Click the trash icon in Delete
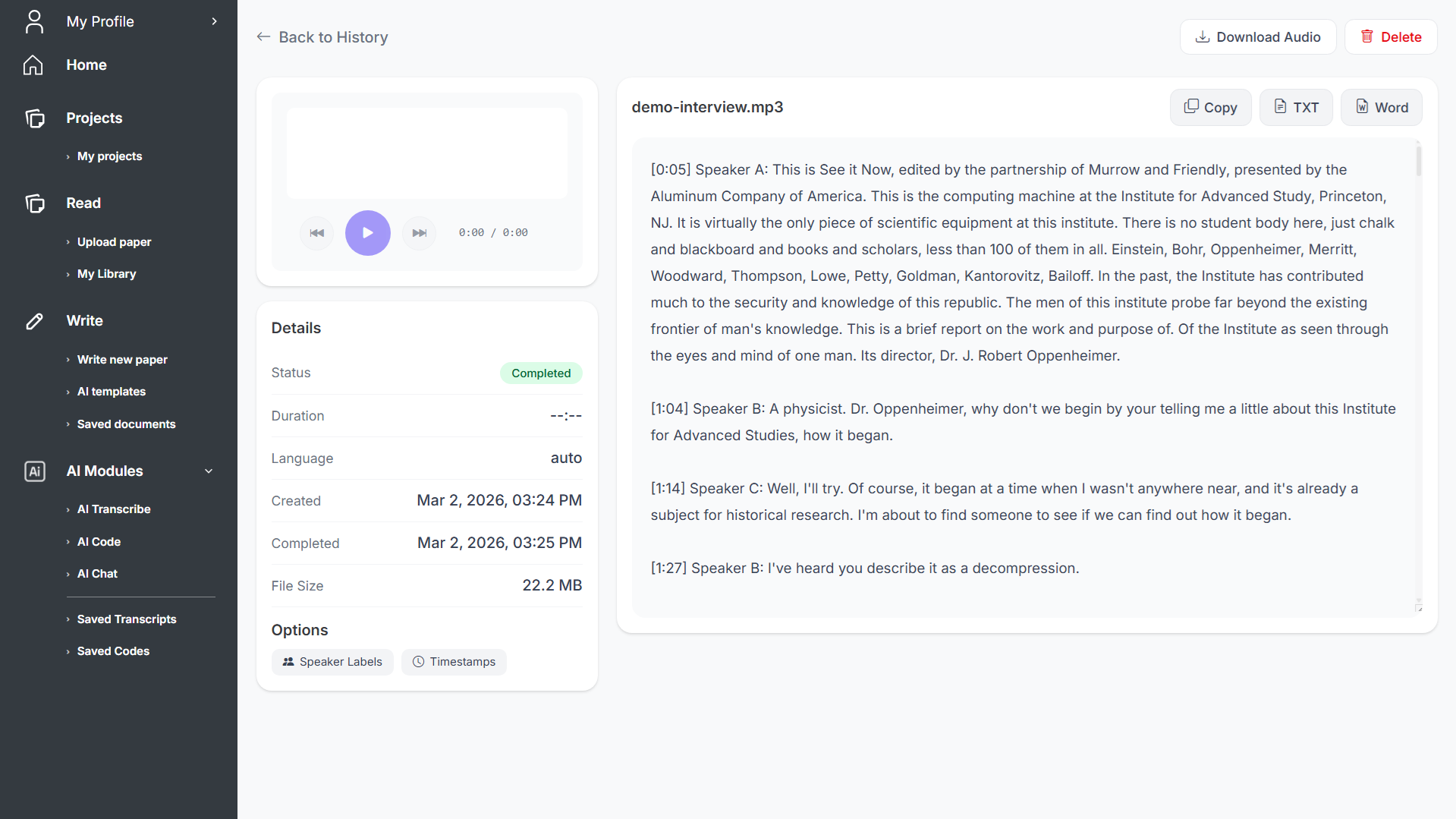1456x819 pixels. (1367, 36)
